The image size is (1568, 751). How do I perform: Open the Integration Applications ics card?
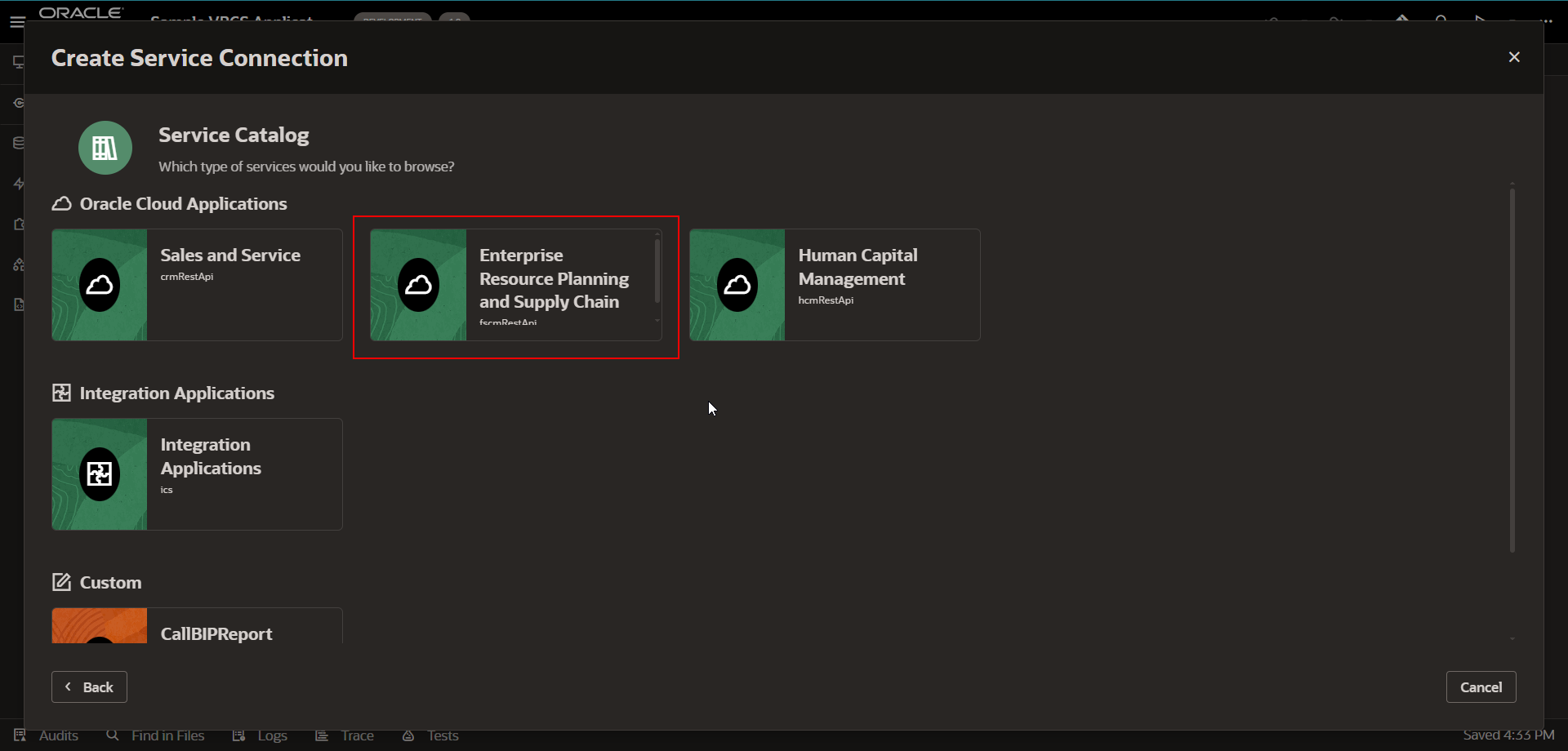point(197,474)
